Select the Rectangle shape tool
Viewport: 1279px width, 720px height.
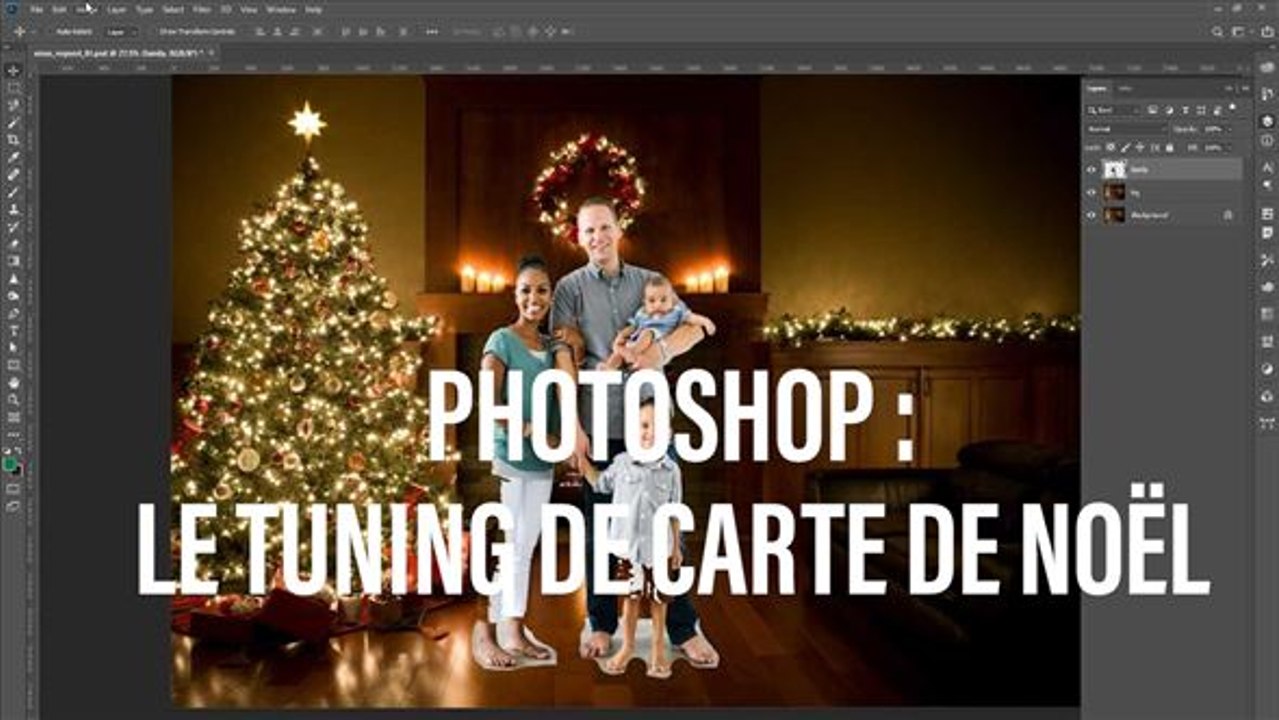click(13, 365)
